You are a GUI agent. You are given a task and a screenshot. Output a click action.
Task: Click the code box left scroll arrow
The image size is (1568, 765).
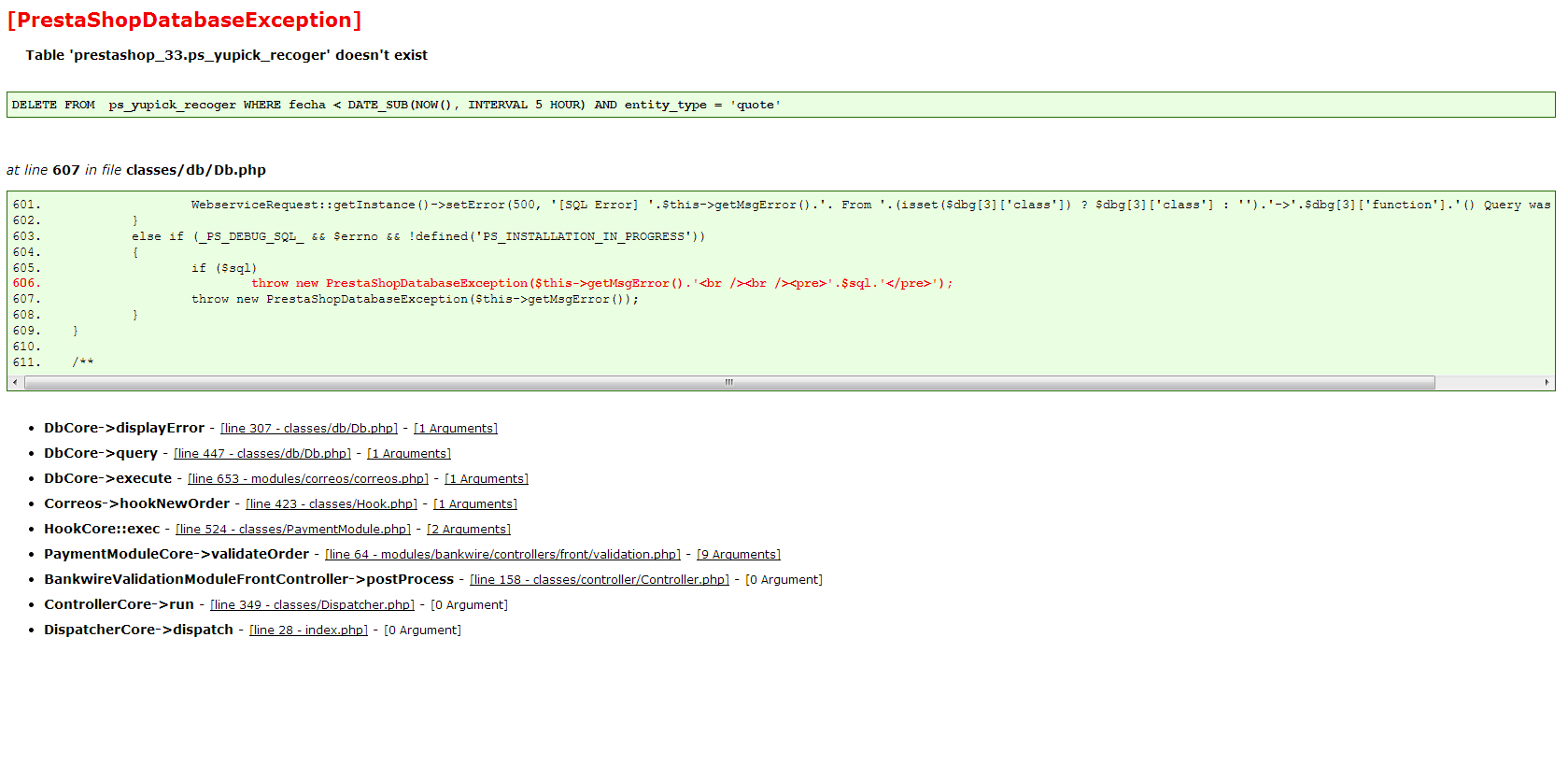(15, 383)
